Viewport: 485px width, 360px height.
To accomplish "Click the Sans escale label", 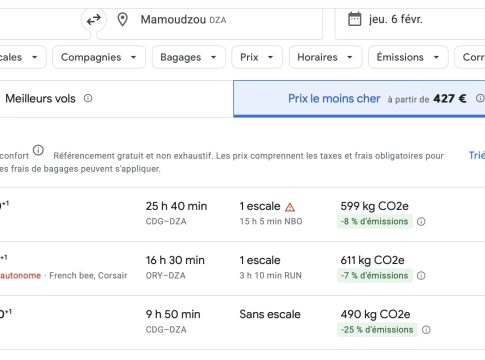I will 270,314.
